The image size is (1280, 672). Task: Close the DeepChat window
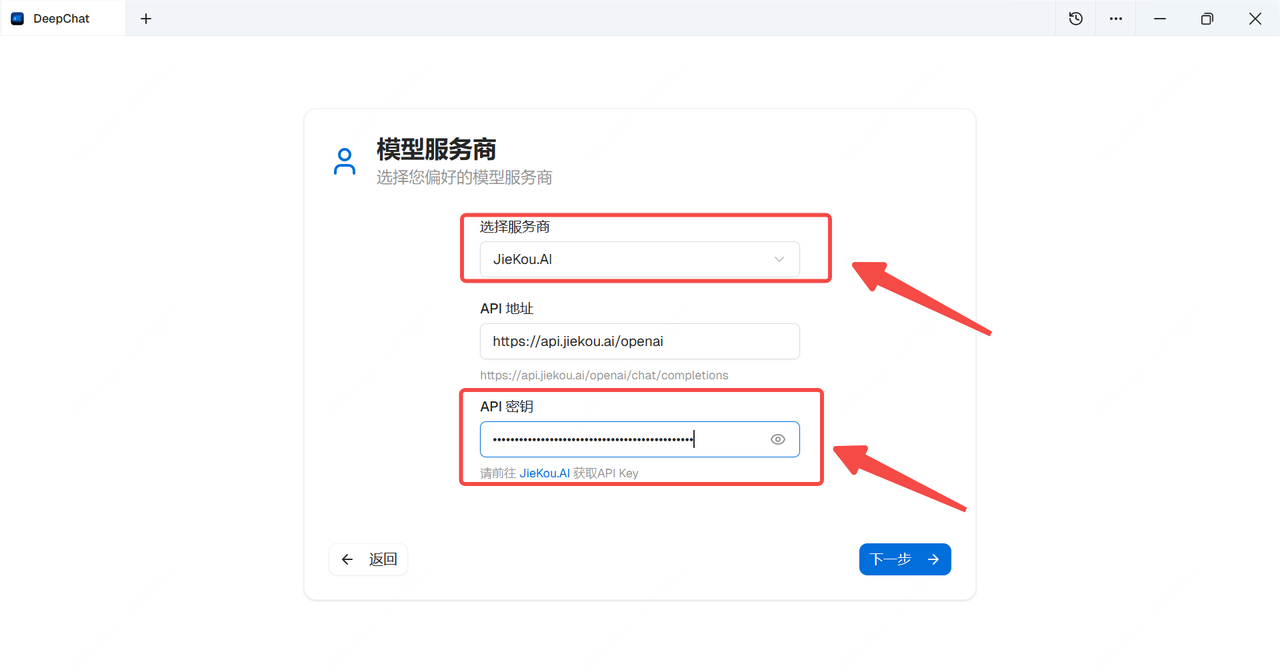1255,18
